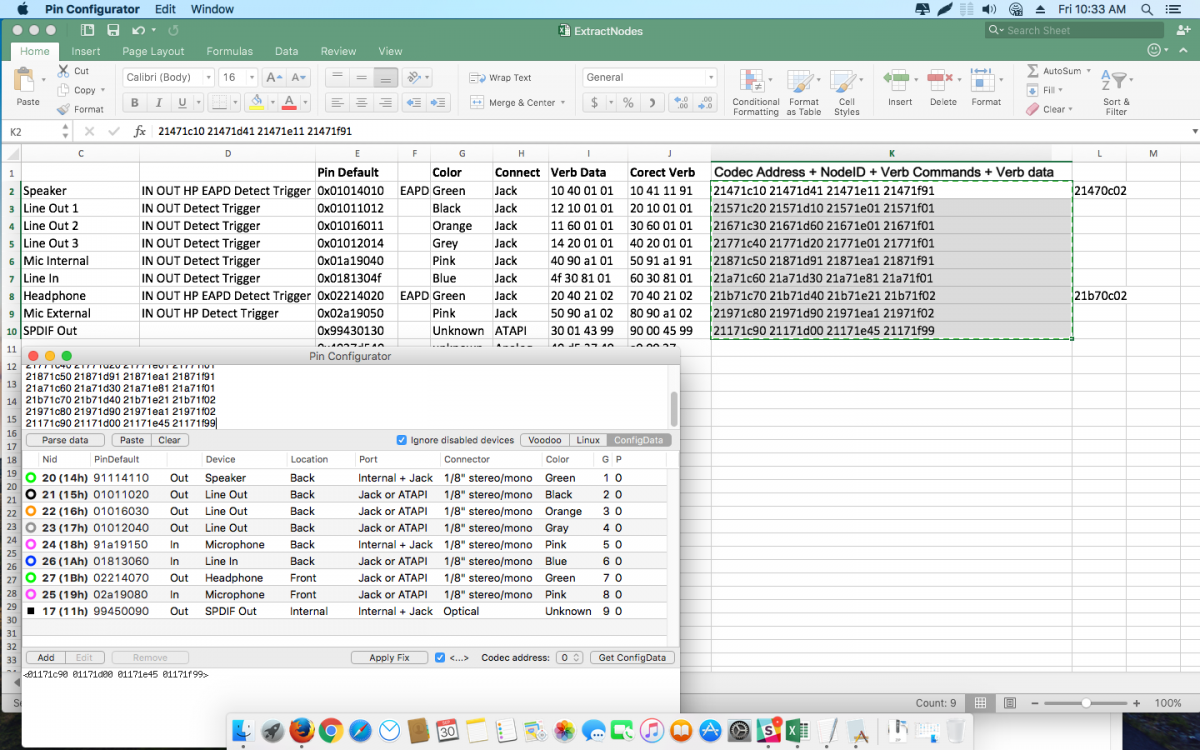Click the Save workbook icon

point(113,31)
